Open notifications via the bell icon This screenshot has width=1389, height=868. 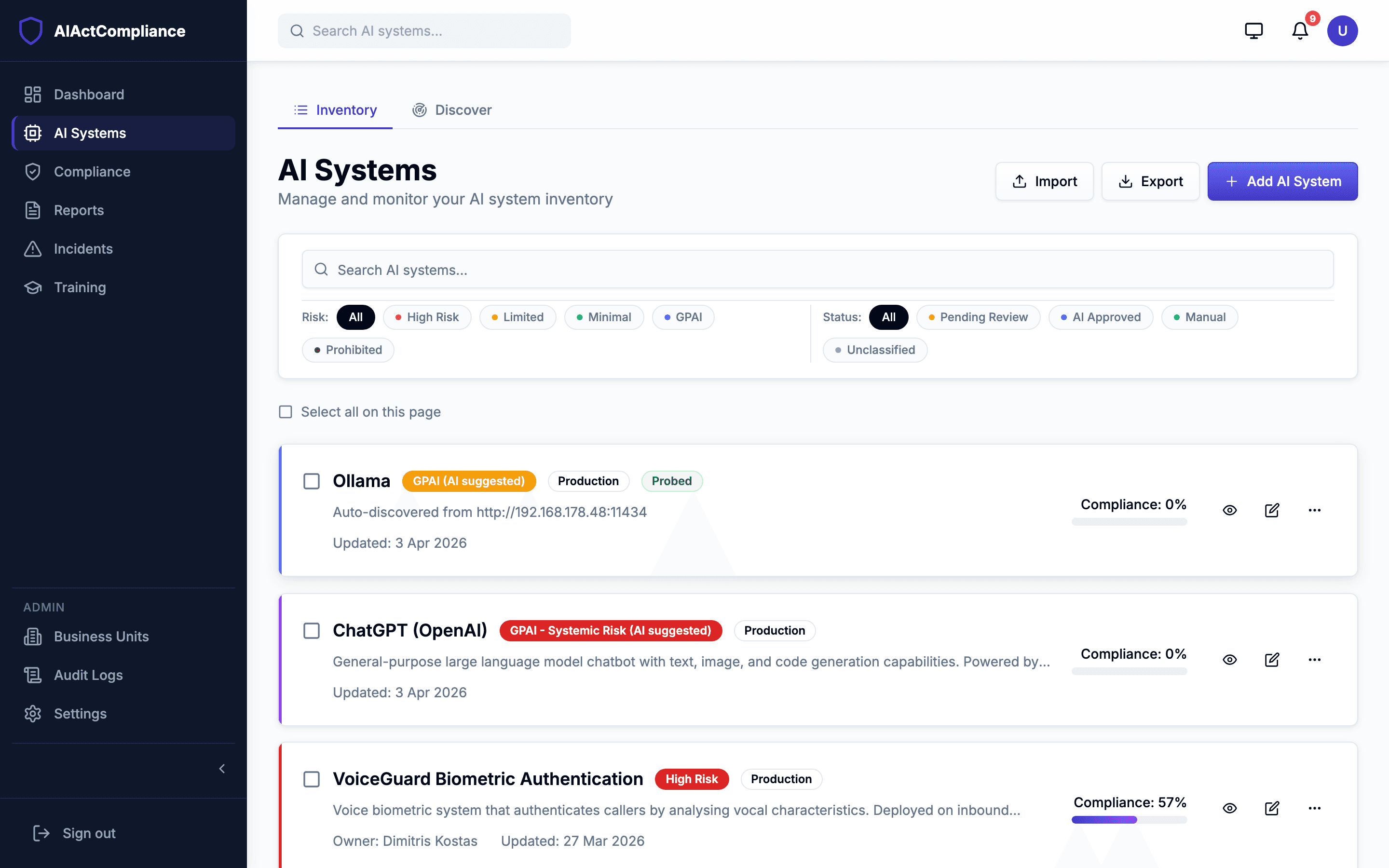click(1299, 30)
